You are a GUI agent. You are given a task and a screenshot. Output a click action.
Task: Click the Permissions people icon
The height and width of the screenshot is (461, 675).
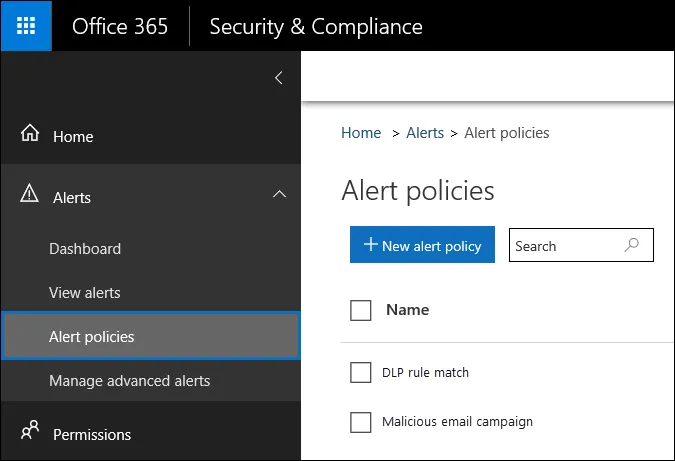(30, 430)
